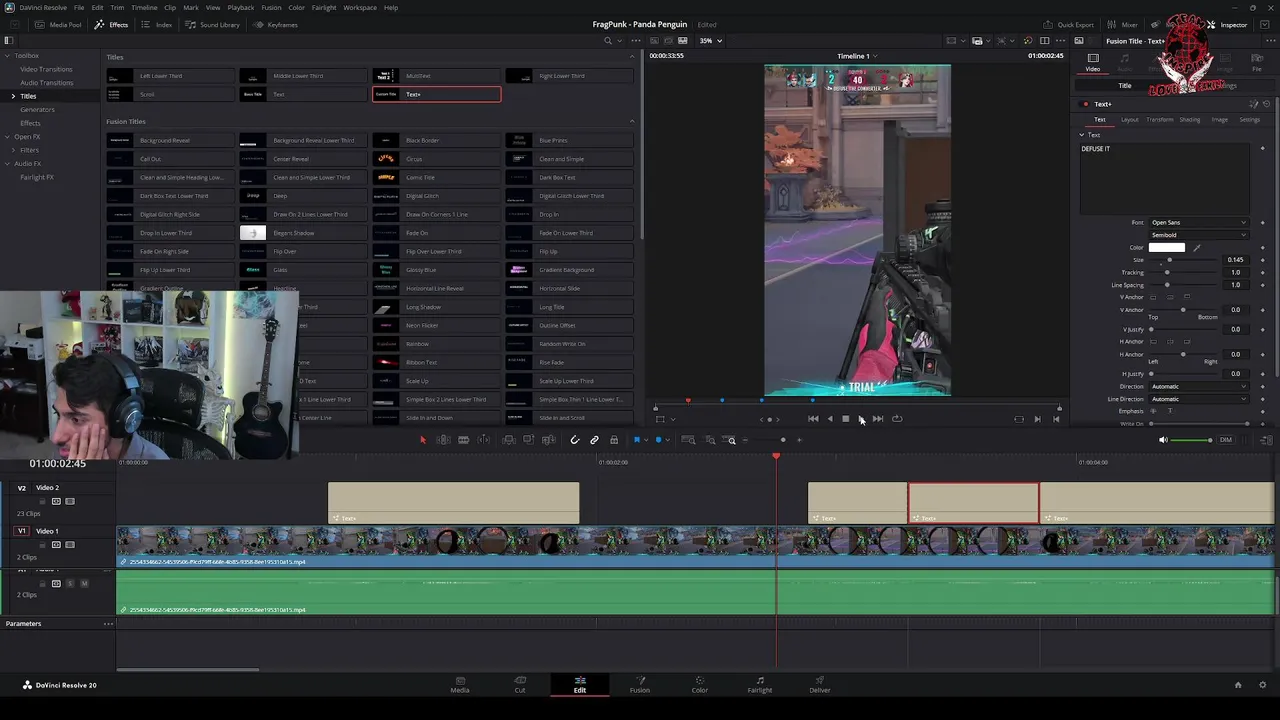Play in reverse in the viewer
The height and width of the screenshot is (720, 1280).
829,419
